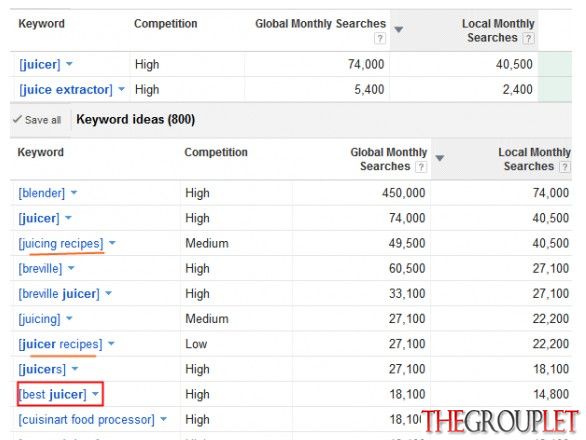The height and width of the screenshot is (440, 586).
Task: Expand dropdown arrow beside [blender] keyword
Action: 74,193
